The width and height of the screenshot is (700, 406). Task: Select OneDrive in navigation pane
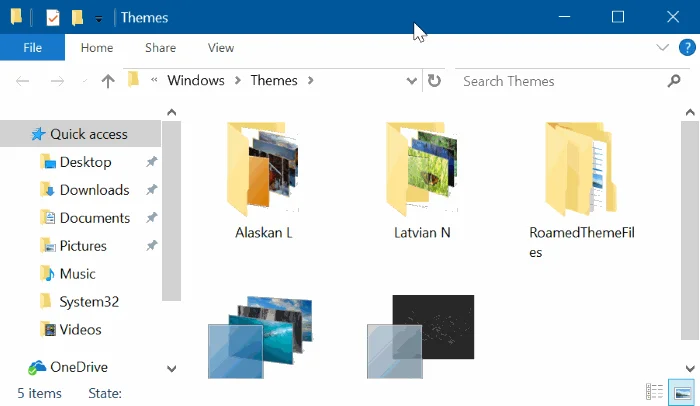80,367
